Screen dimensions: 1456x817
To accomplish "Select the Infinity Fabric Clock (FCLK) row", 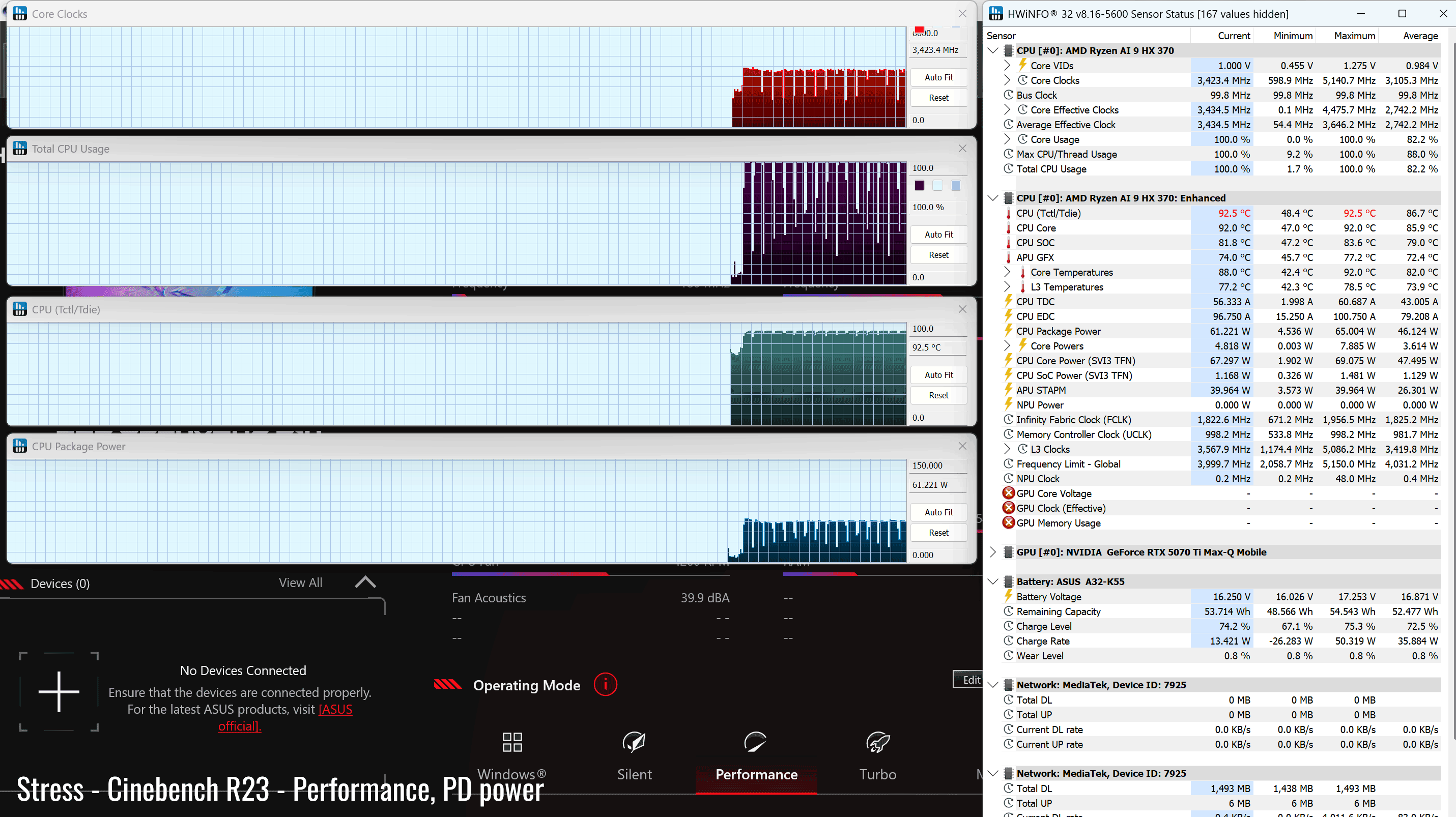I will pyautogui.click(x=1221, y=420).
